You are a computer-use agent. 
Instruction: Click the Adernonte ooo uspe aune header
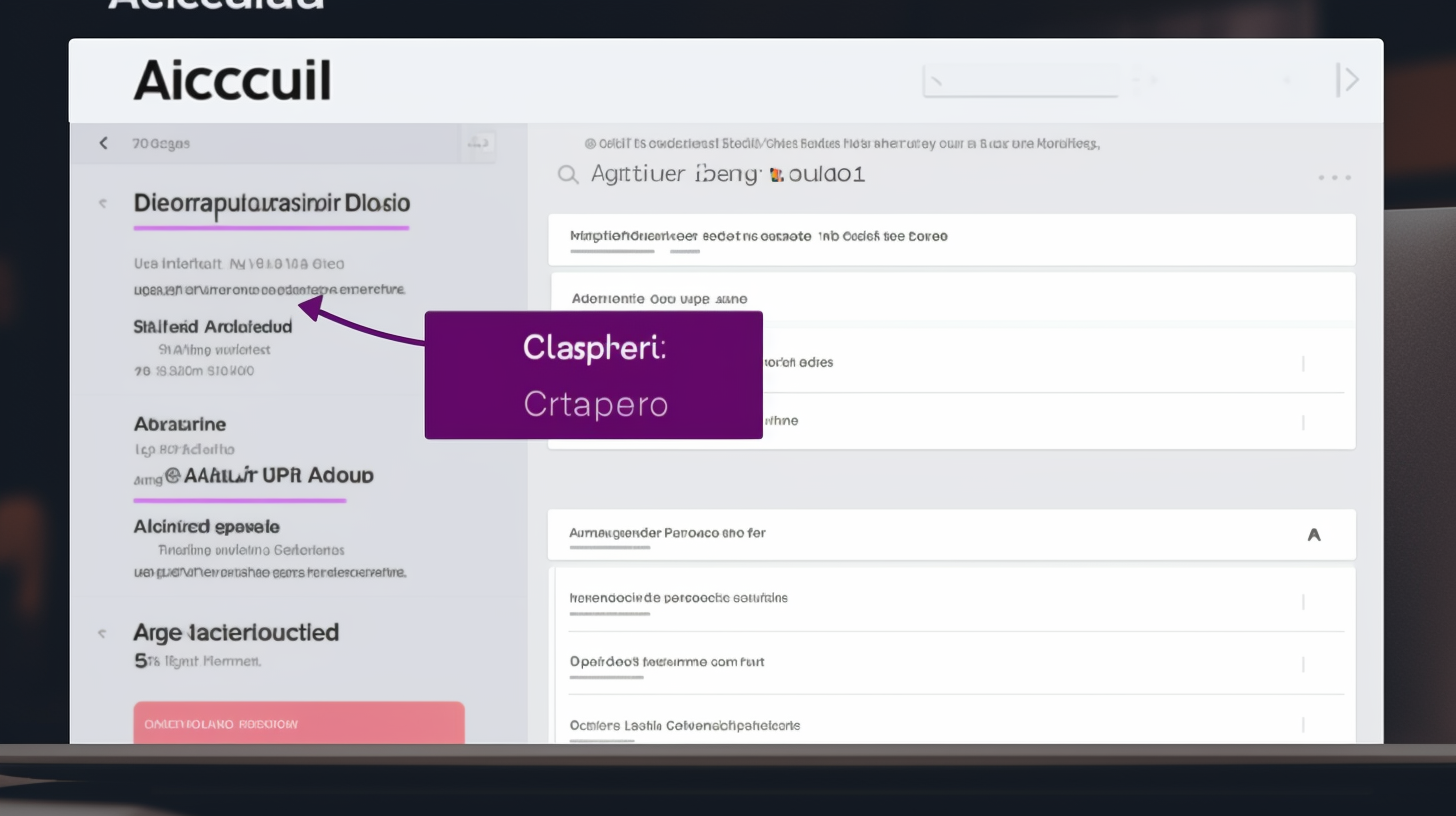pos(952,298)
